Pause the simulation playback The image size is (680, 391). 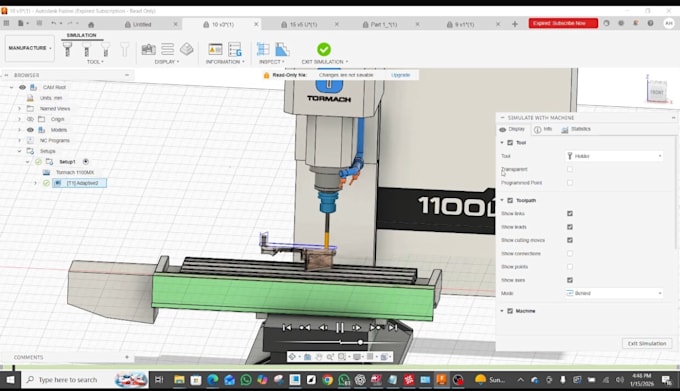click(340, 328)
